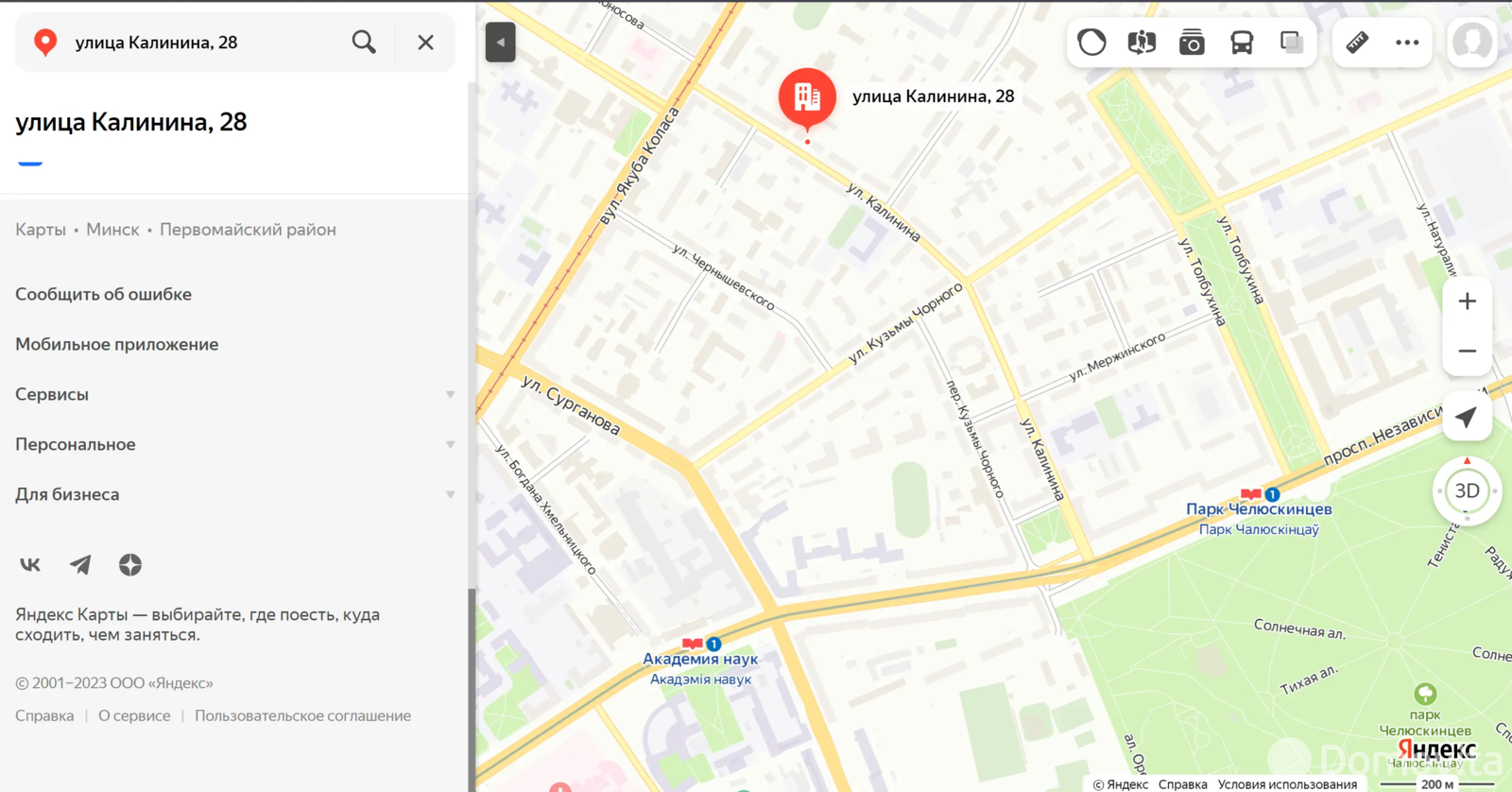
Task: Switch to 3D view with the compass control
Action: pyautogui.click(x=1467, y=491)
